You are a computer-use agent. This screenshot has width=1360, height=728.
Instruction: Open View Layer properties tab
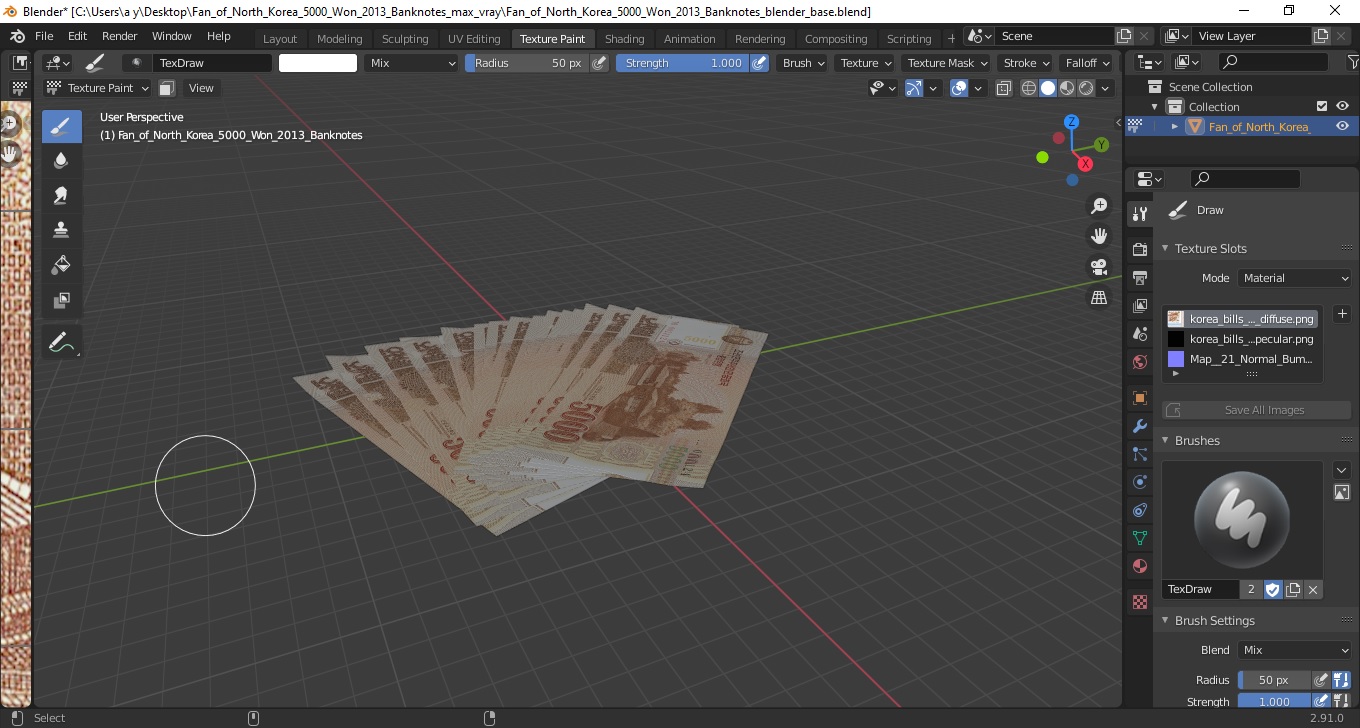[x=1139, y=306]
